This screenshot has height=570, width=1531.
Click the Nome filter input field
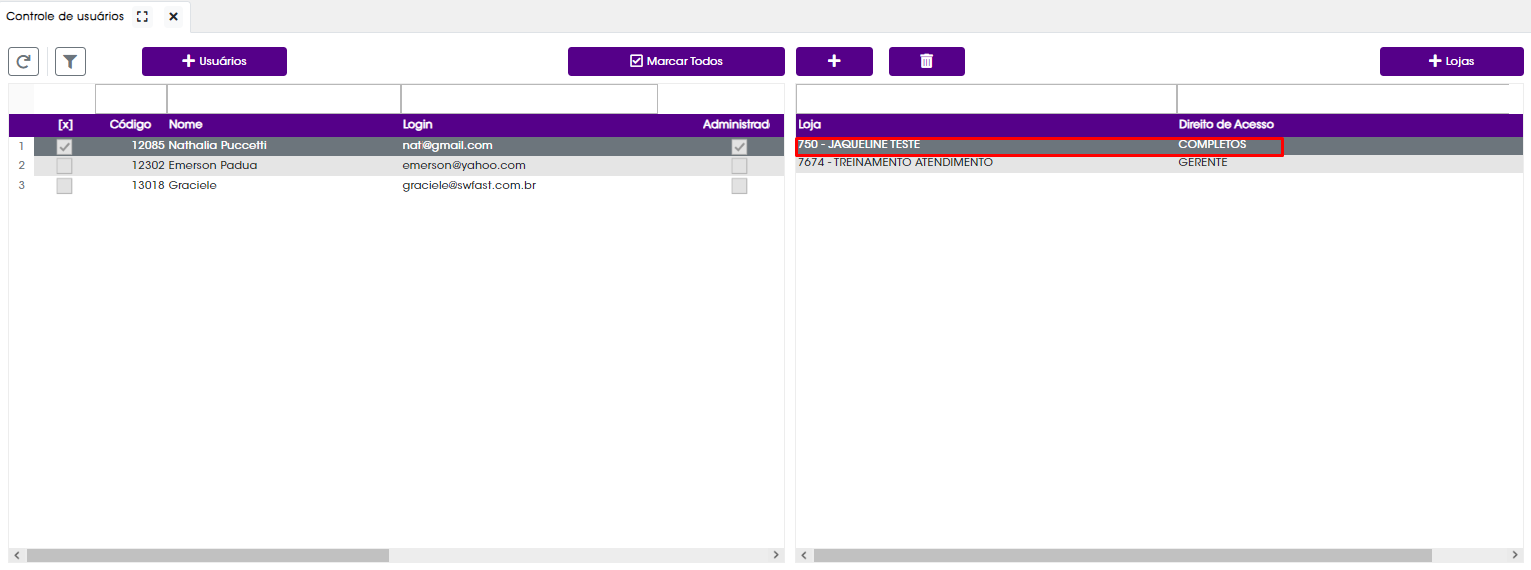[x=284, y=99]
